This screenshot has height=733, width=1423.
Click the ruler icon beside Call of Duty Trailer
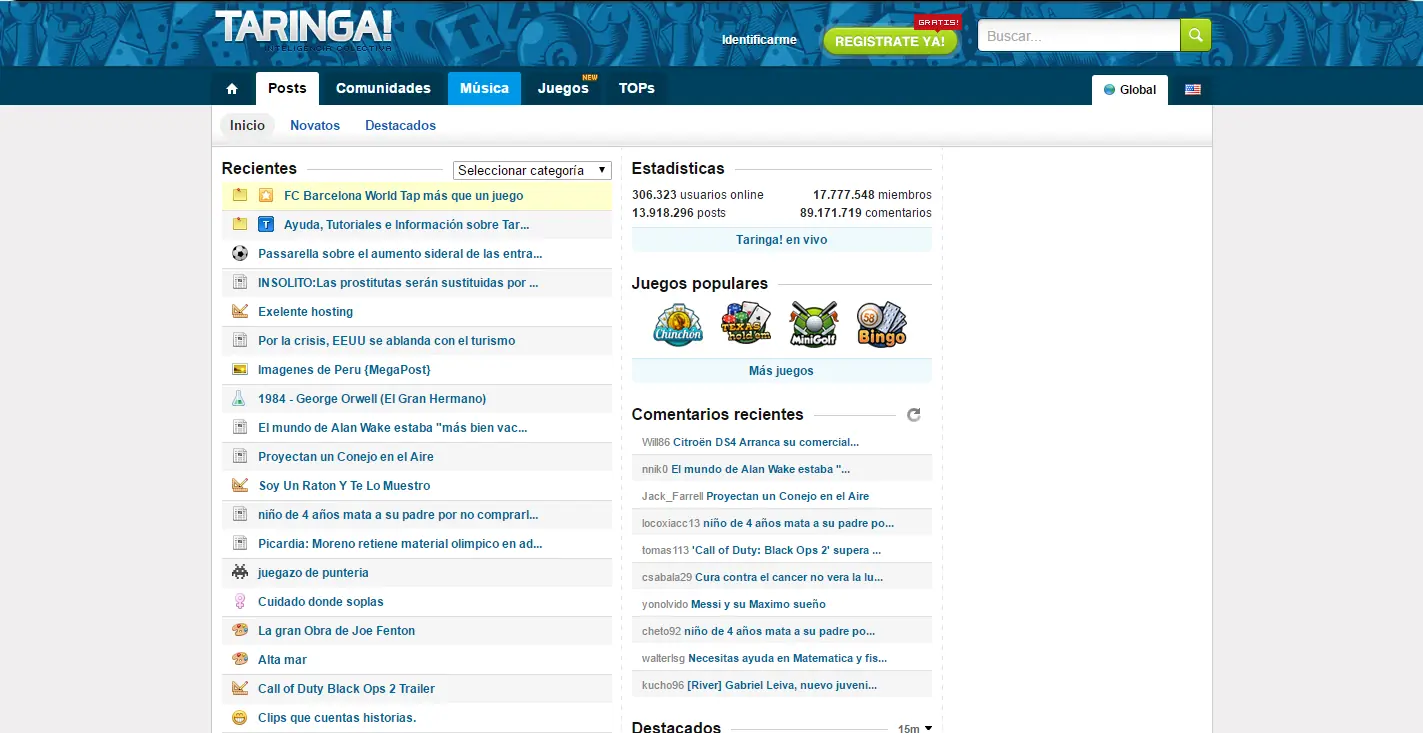(240, 688)
